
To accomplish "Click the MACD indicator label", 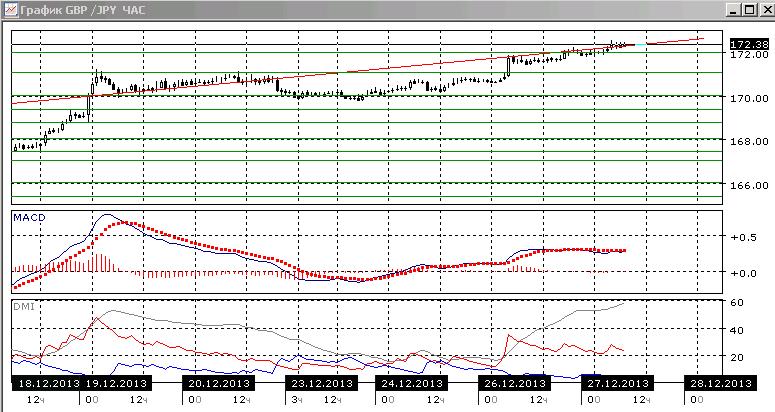I will (29, 217).
